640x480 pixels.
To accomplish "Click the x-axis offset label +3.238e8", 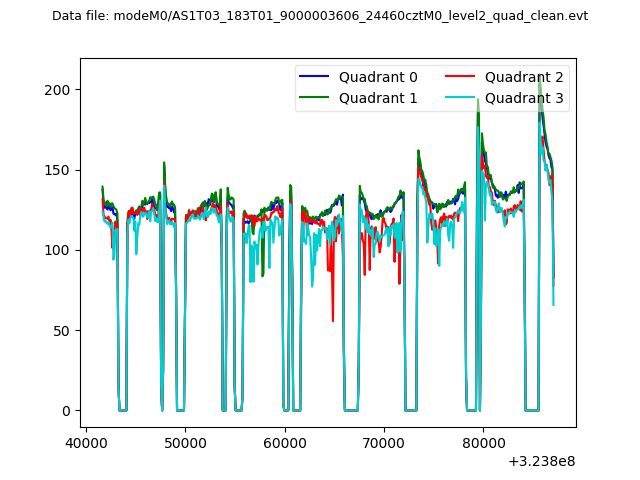I will [542, 461].
